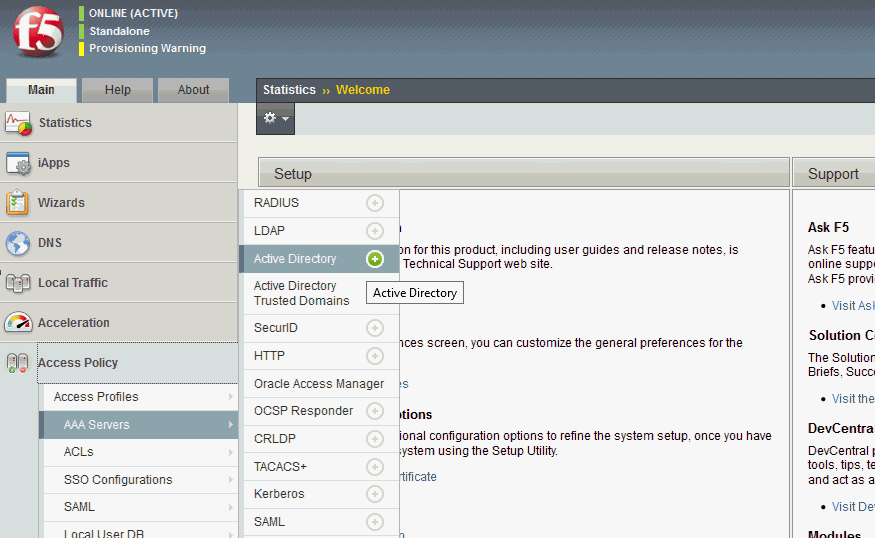Select LDAP from the AAA menu
This screenshot has height=538, width=875.
pyautogui.click(x=270, y=231)
